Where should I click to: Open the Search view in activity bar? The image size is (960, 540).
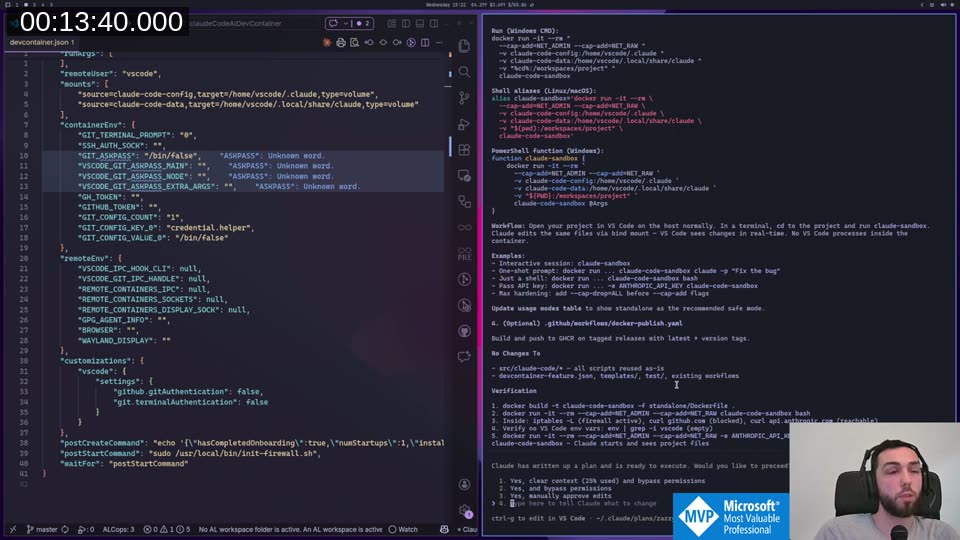pos(465,72)
